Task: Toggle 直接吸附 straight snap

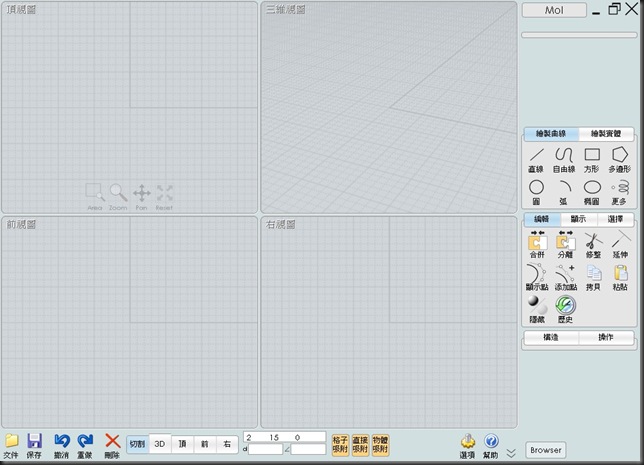Action: (x=360, y=445)
